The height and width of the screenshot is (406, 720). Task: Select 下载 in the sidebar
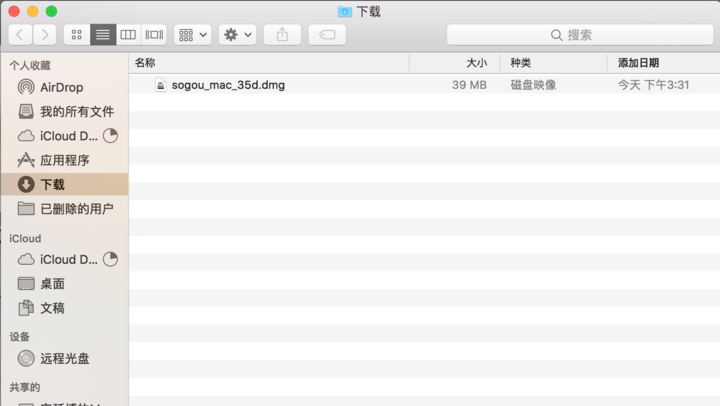click(65, 185)
